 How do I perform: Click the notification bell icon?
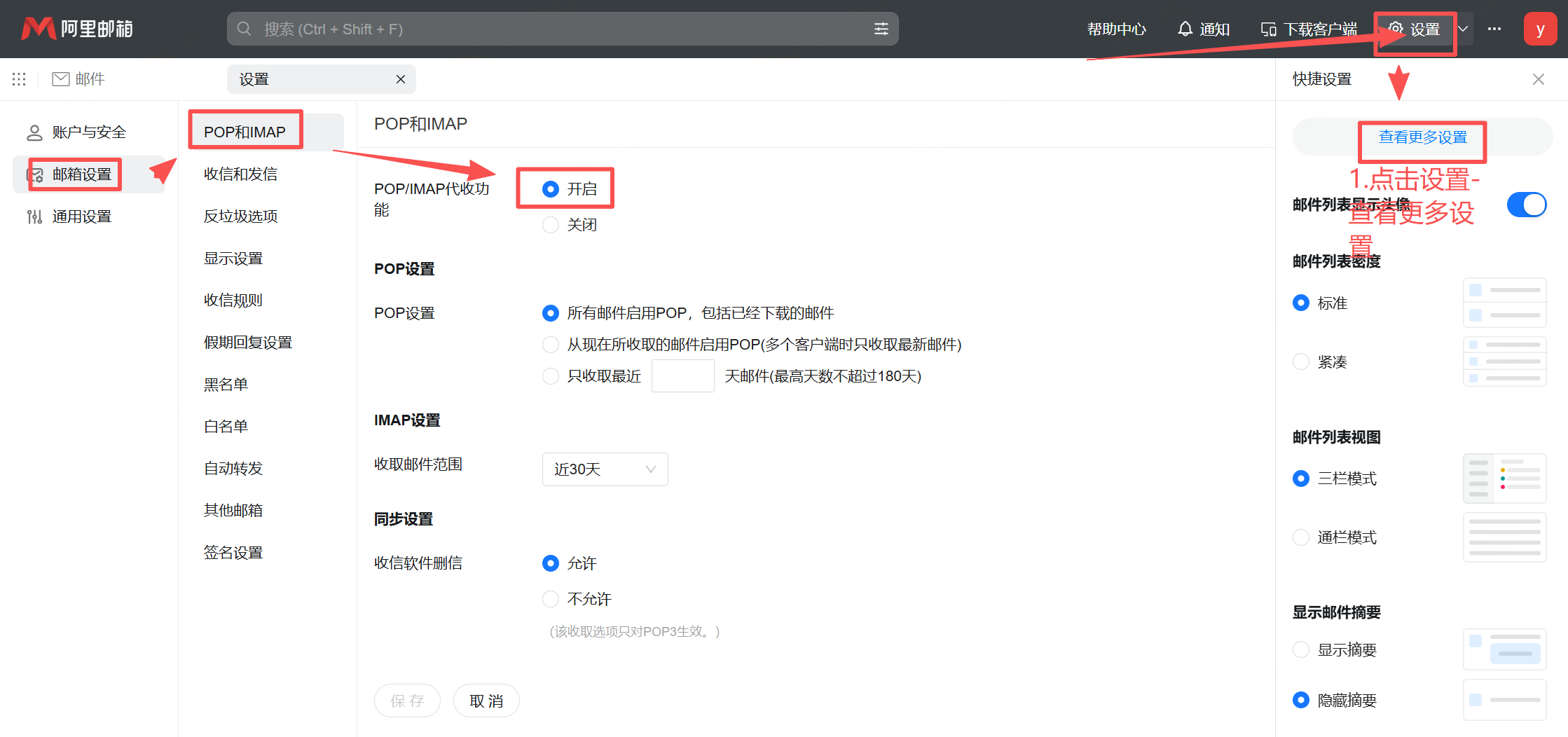[1185, 29]
